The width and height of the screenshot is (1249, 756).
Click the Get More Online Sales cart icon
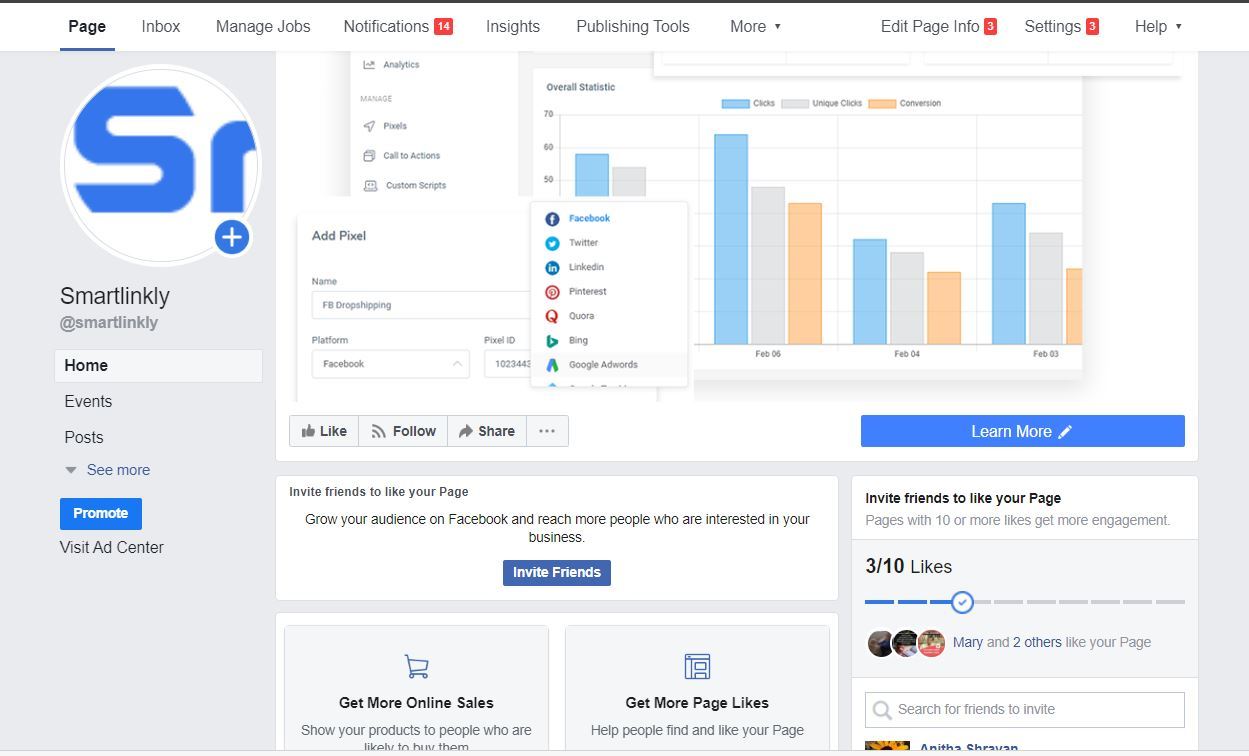tap(416, 666)
